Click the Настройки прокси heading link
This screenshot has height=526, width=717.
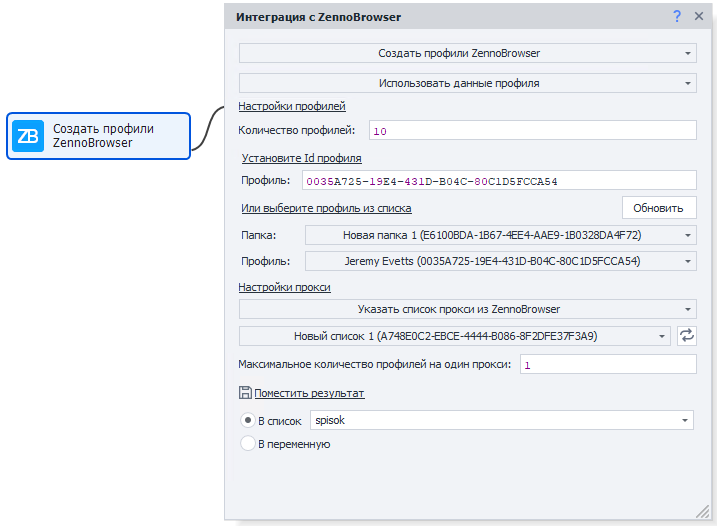pyautogui.click(x=284, y=287)
